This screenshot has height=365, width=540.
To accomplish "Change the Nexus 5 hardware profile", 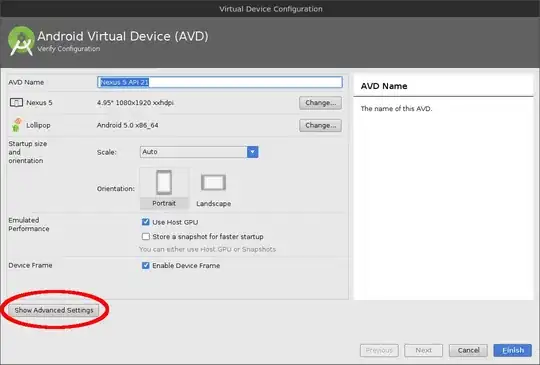I will tap(320, 103).
